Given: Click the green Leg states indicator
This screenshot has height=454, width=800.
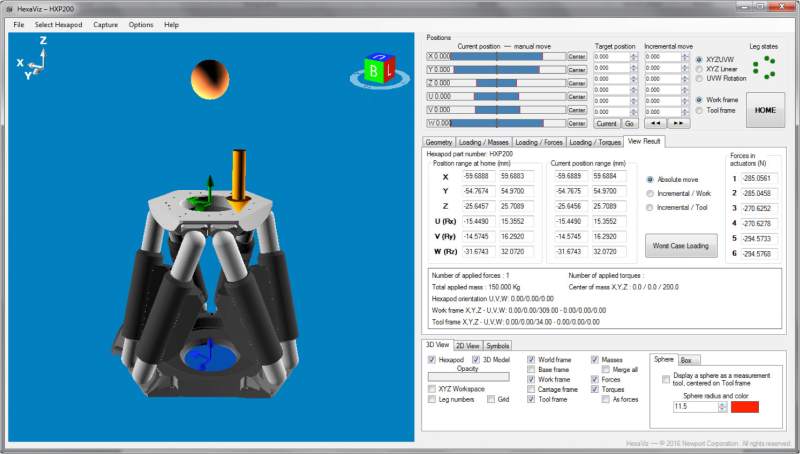Looking at the screenshot, I should [765, 67].
